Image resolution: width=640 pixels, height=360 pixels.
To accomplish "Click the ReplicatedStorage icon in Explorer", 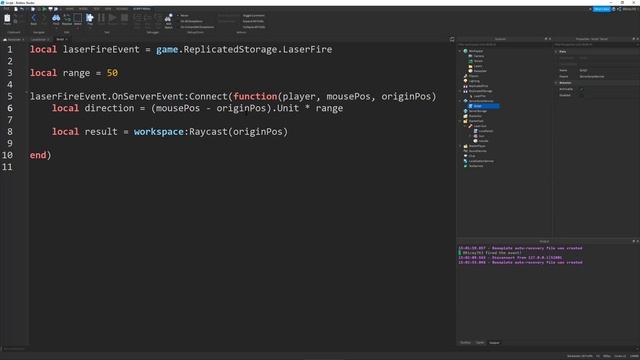I will coord(465,91).
